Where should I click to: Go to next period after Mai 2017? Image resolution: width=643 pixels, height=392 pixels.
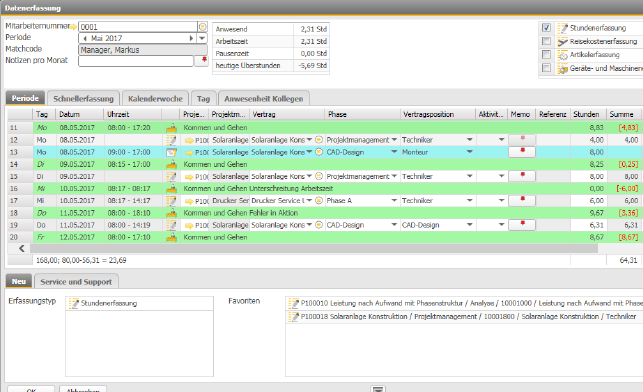coord(191,38)
